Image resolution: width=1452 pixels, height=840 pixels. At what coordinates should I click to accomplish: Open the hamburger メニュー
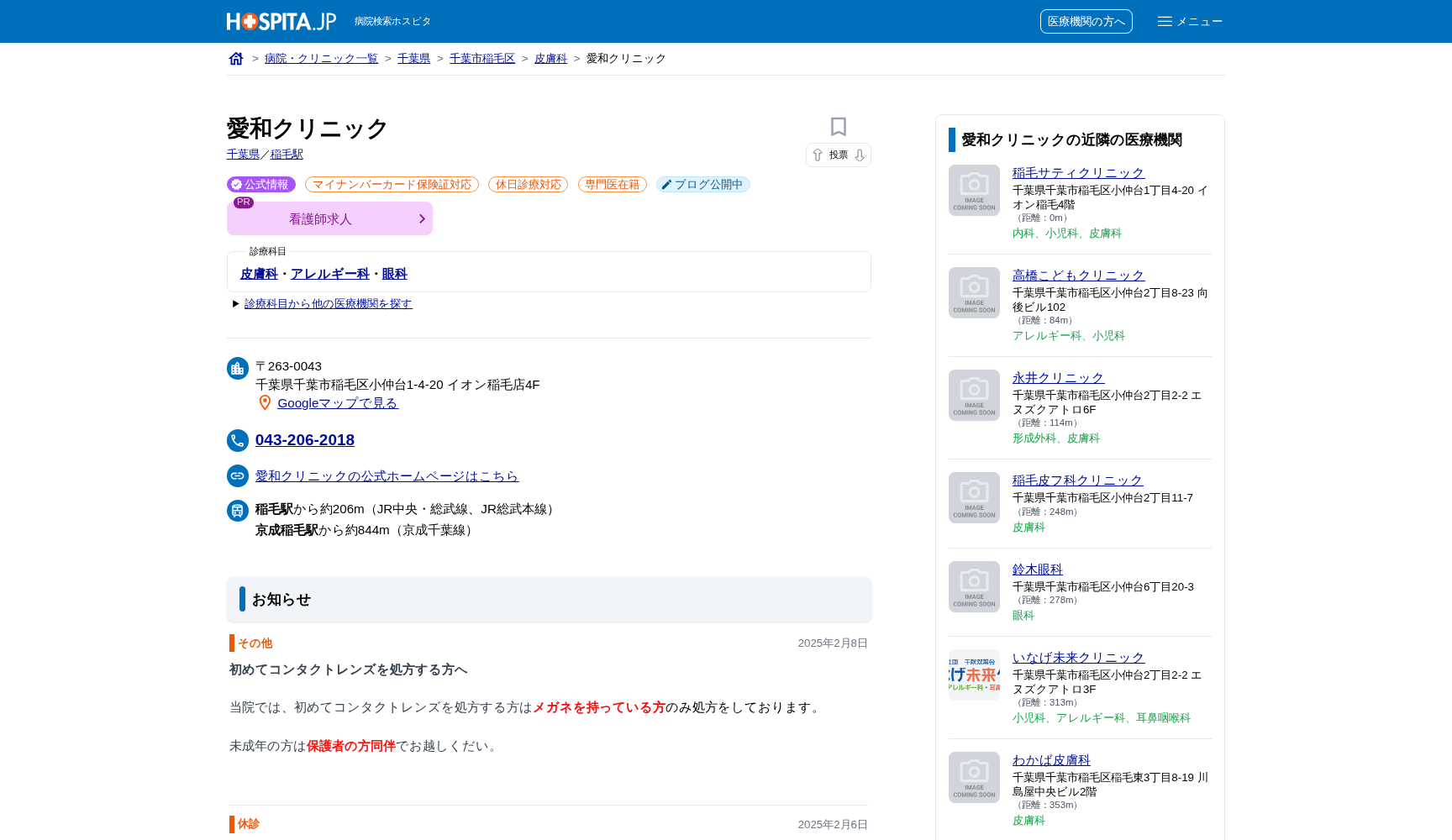tap(1190, 21)
